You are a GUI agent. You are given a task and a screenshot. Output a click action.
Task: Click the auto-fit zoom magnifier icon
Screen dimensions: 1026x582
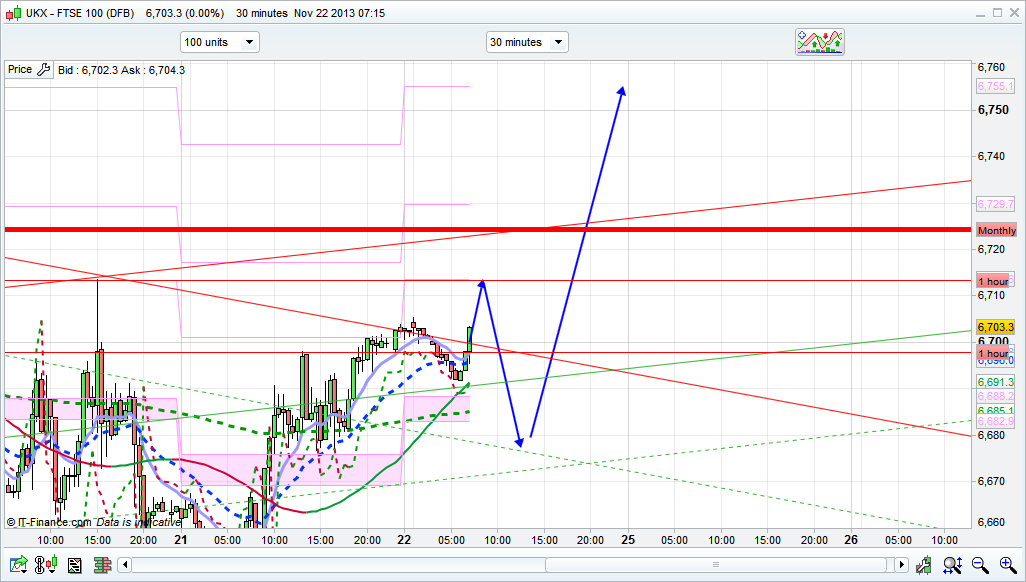(953, 565)
